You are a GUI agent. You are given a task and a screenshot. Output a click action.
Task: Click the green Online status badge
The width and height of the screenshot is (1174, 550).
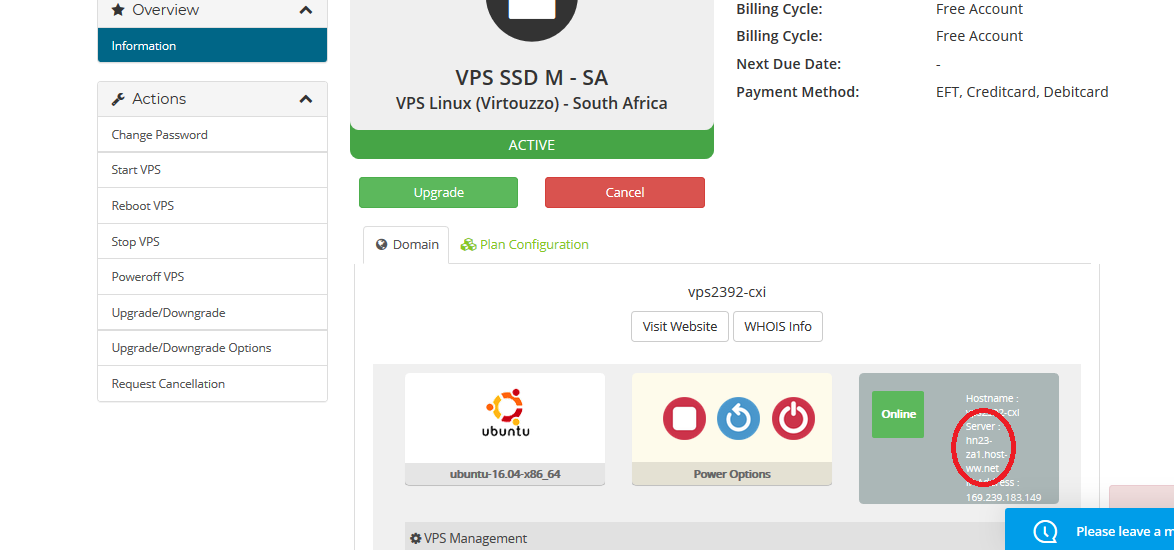point(898,415)
